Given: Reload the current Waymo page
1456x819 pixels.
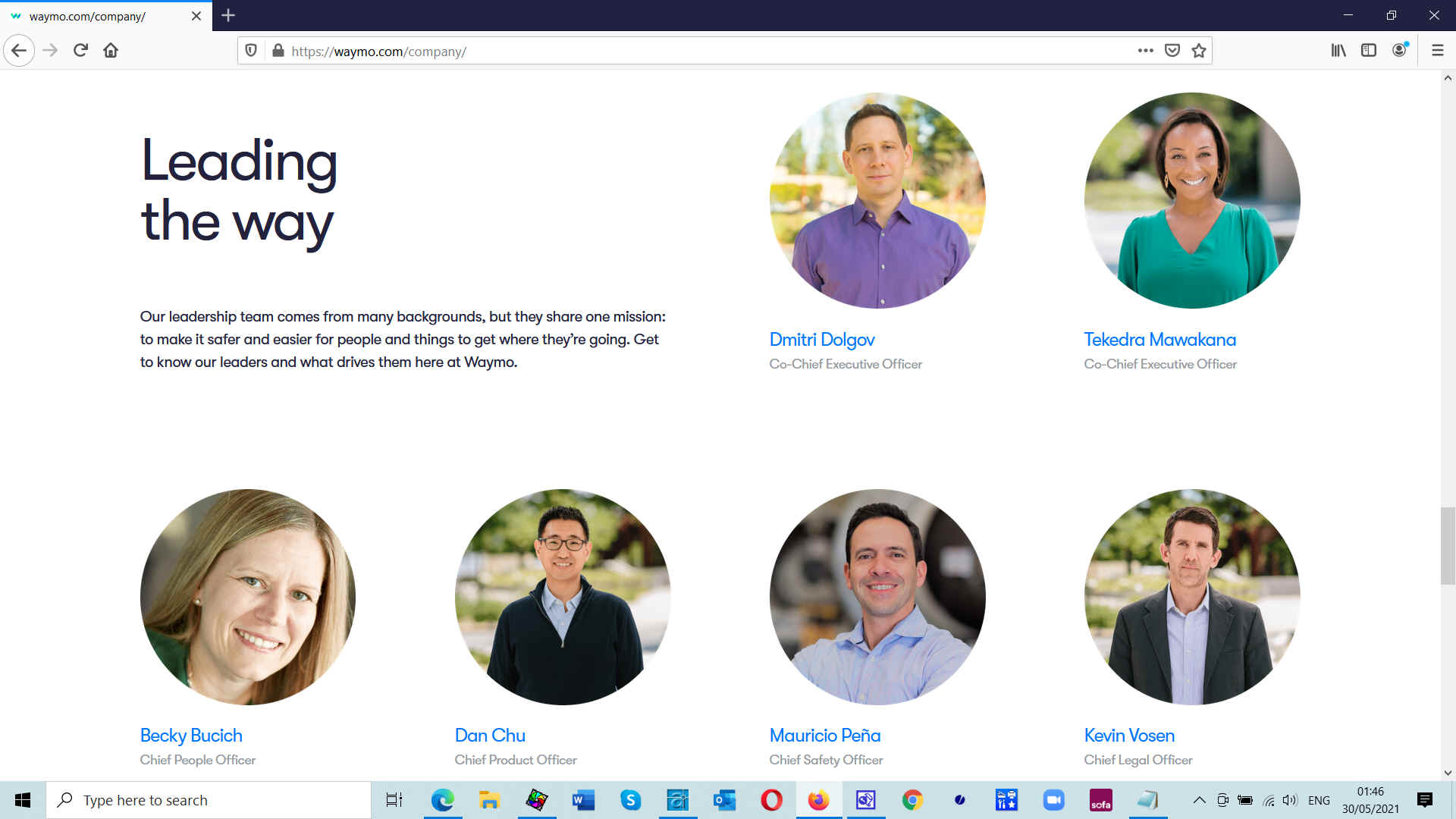Looking at the screenshot, I should click(80, 51).
